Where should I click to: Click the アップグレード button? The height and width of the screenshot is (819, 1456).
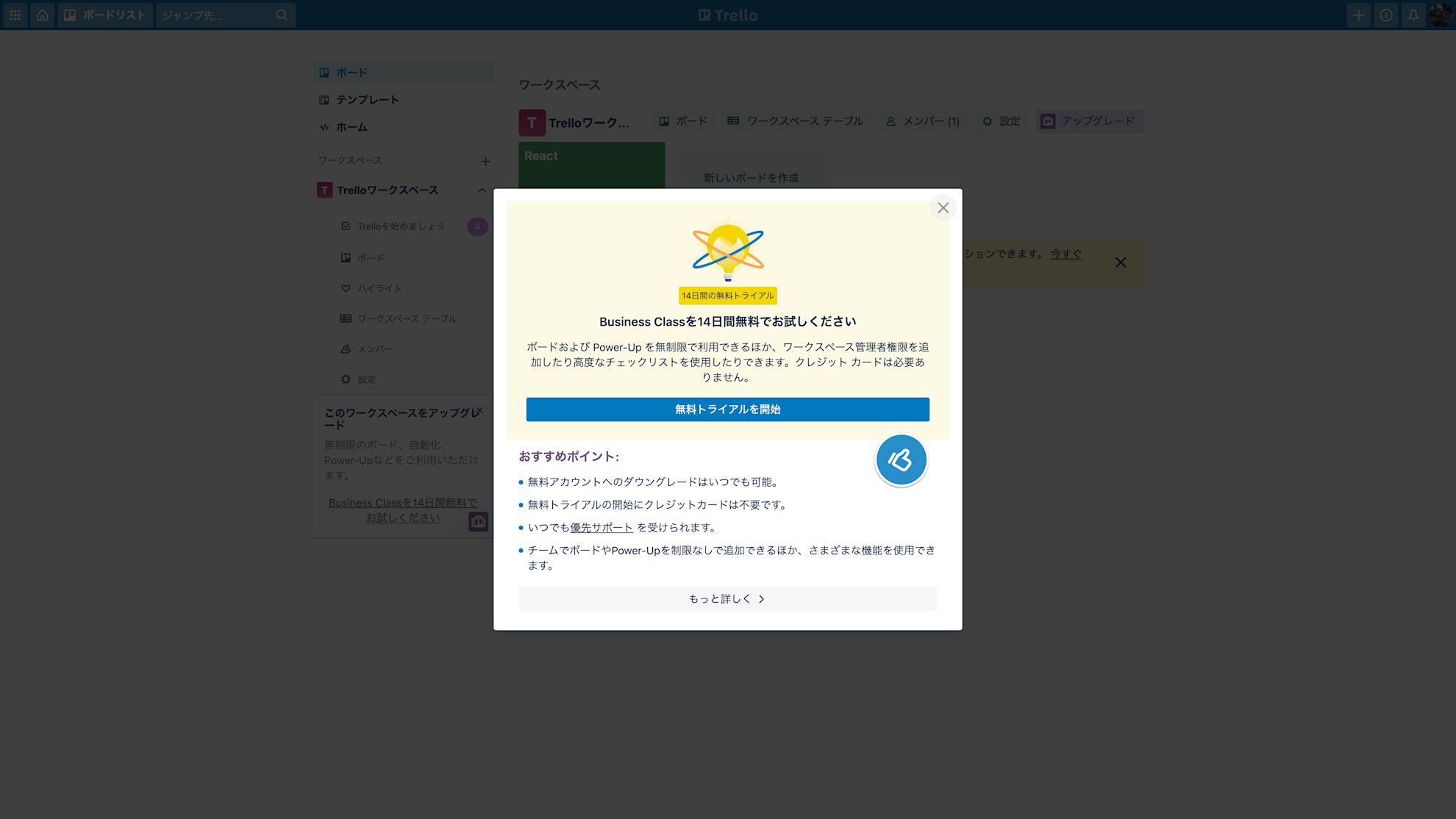click(x=1090, y=121)
